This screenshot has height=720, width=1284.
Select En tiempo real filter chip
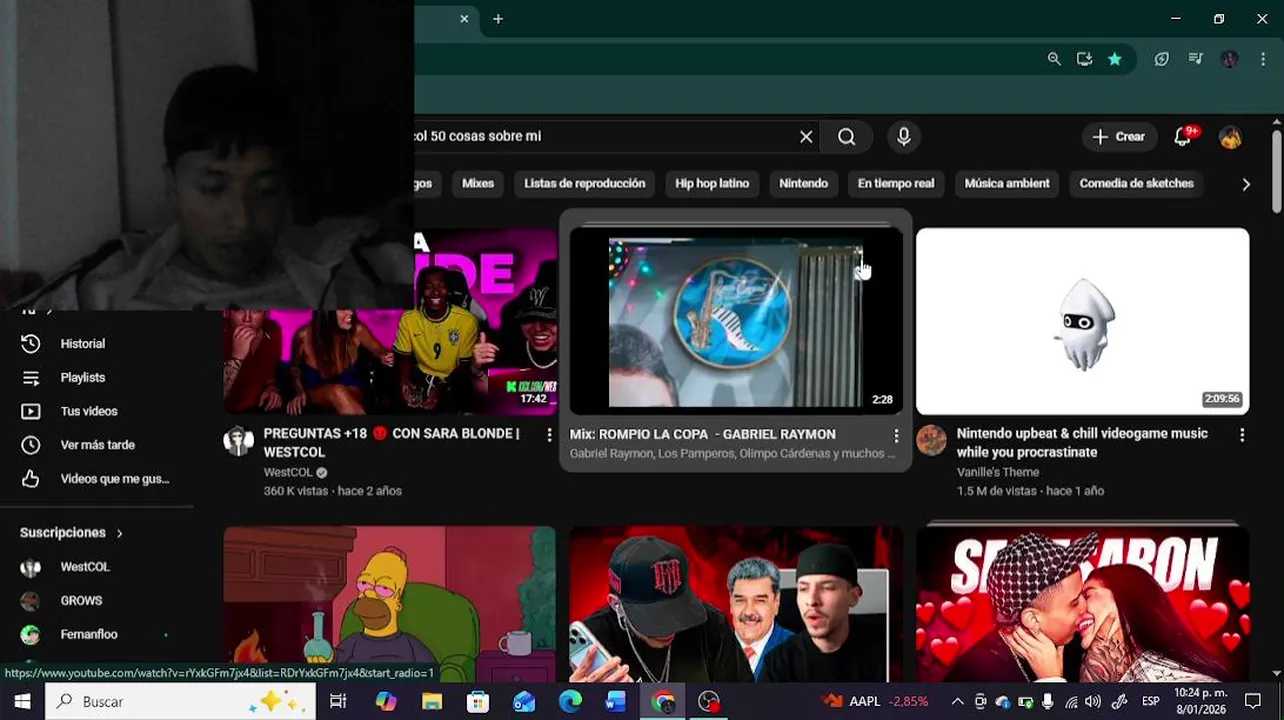pyautogui.click(x=896, y=183)
